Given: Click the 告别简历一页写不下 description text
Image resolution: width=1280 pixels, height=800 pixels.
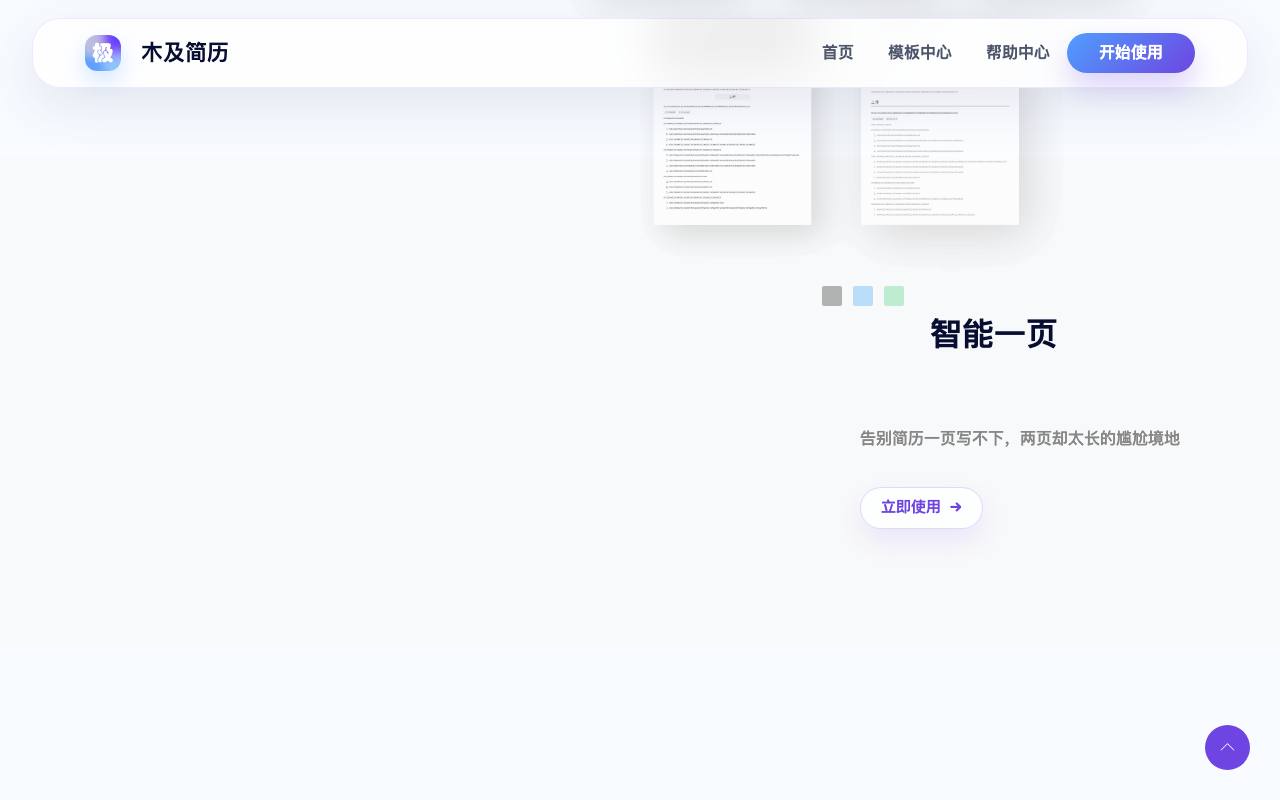Looking at the screenshot, I should click(x=1020, y=438).
